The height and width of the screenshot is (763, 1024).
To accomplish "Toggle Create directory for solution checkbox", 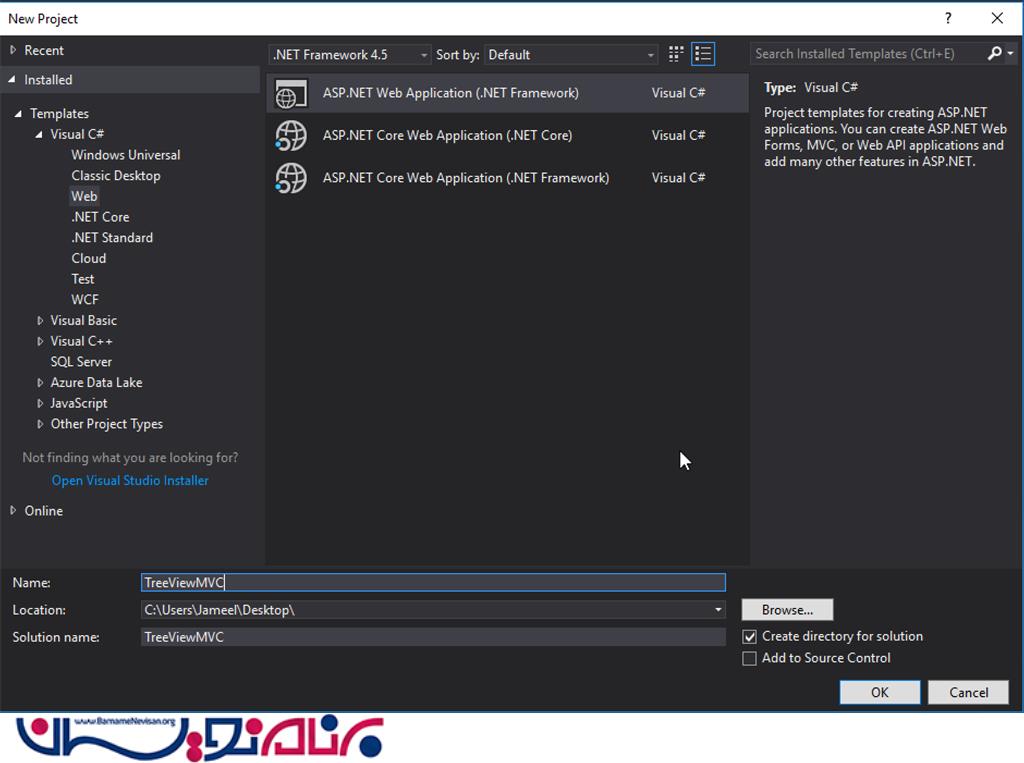I will tap(750, 637).
